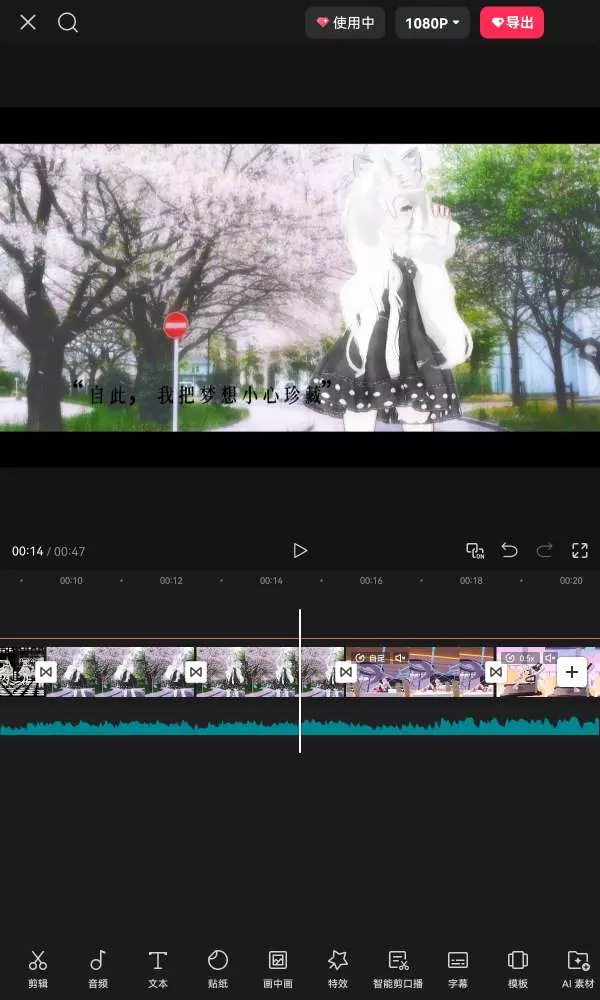Viewport: 600px width, 1000px height.
Task: Tap transition icon between the two cherry blossom clips
Action: pos(196,672)
